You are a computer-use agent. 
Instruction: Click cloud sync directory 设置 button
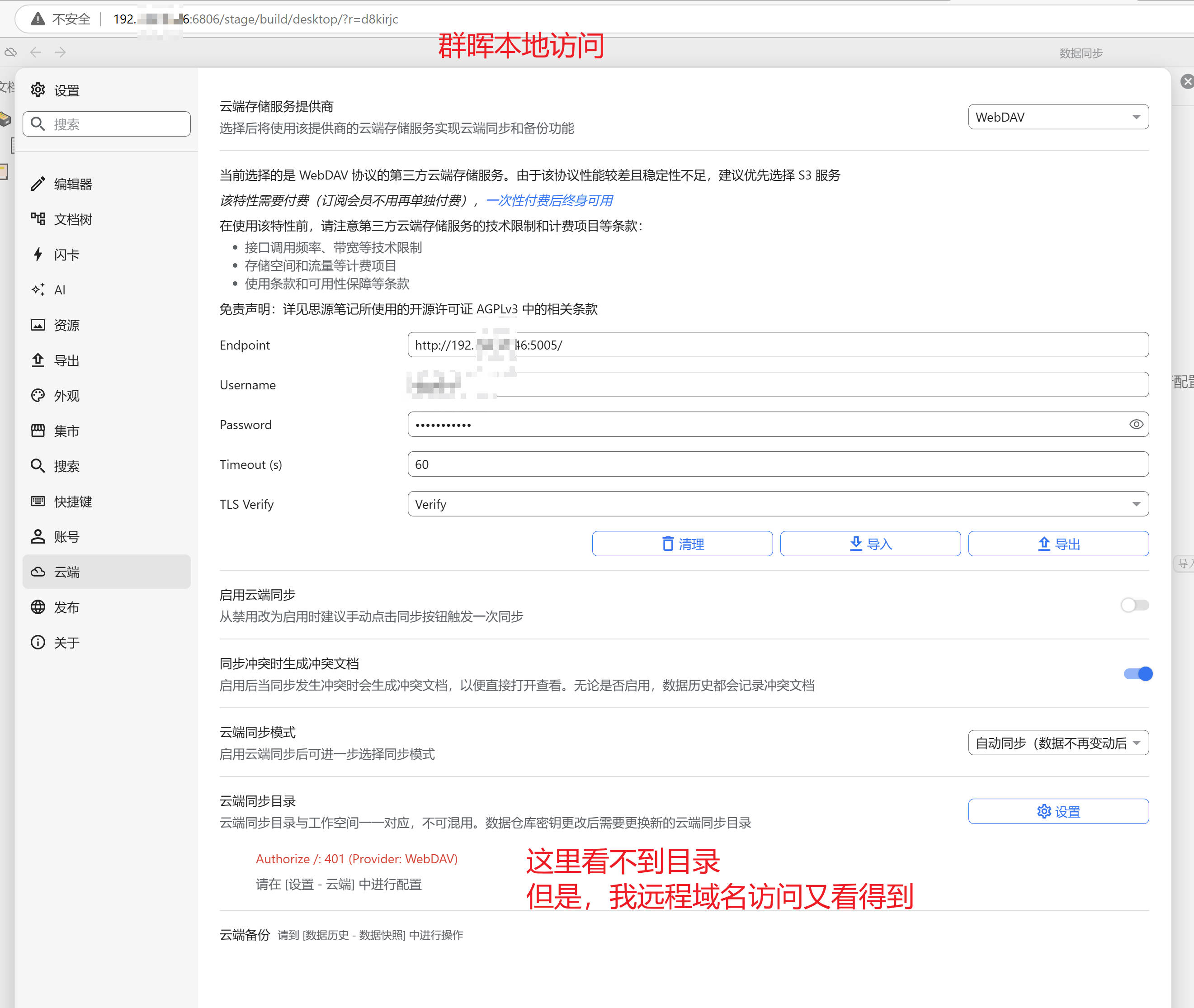pos(1057,811)
